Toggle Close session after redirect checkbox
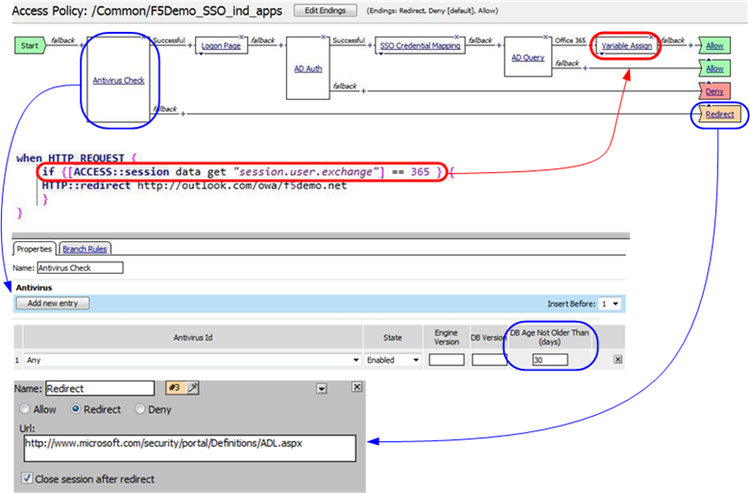 pos(27,478)
